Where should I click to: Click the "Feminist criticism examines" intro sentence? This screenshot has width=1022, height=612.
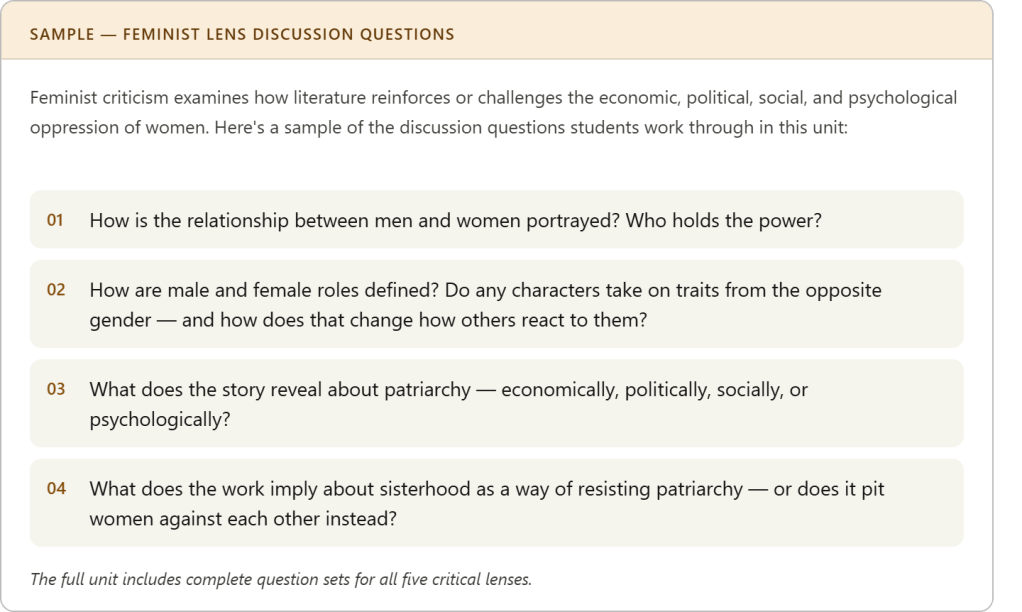pyautogui.click(x=493, y=98)
